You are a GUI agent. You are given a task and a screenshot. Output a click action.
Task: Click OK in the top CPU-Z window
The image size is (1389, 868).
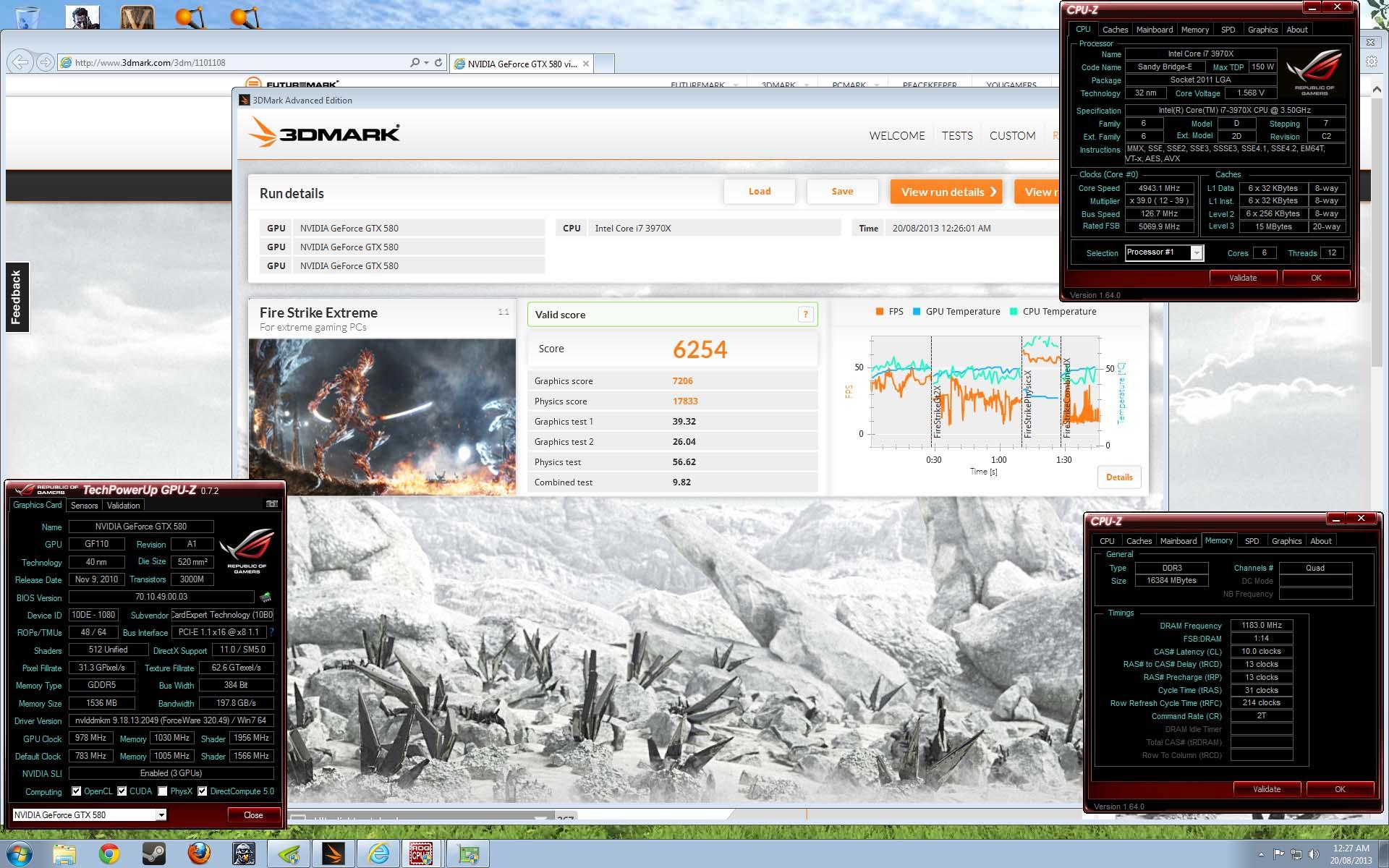point(1316,278)
